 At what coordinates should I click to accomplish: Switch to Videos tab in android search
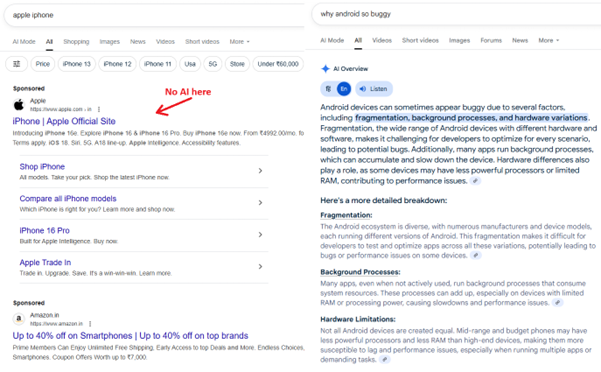382,40
